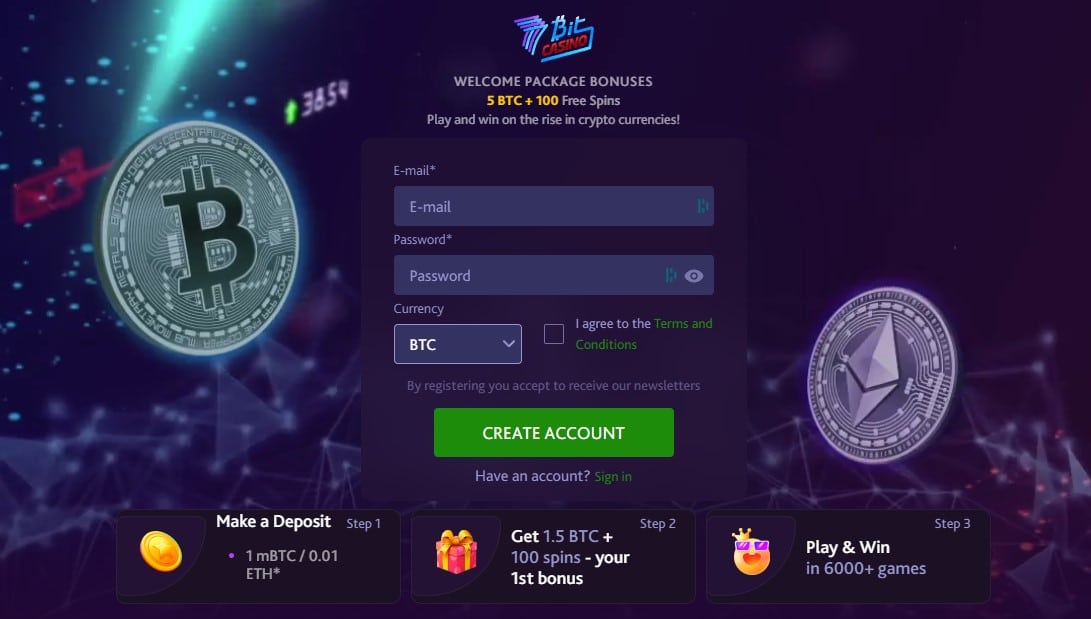Click the password manager icon in E-mail field
The height and width of the screenshot is (619, 1091).
703,206
